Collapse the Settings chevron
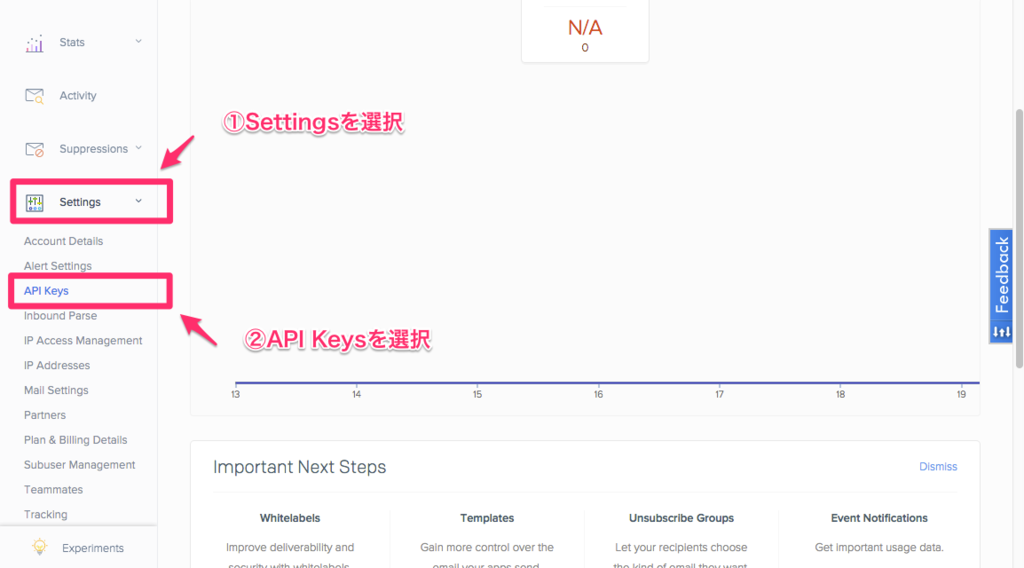 pyautogui.click(x=138, y=201)
